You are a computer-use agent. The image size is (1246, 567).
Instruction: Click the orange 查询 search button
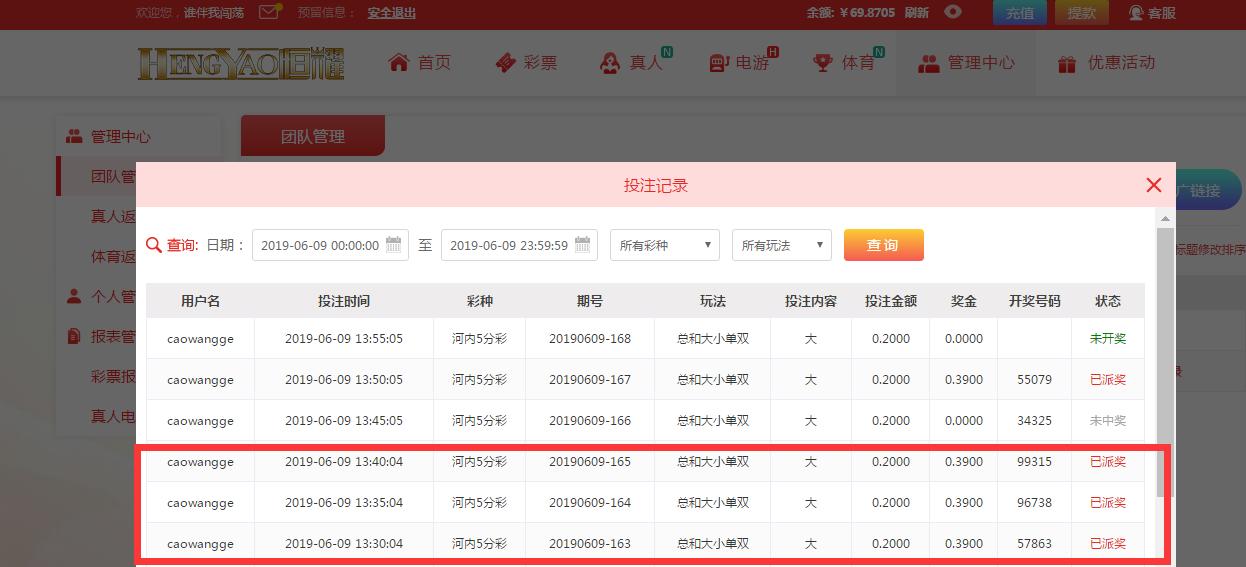pyautogui.click(x=883, y=245)
